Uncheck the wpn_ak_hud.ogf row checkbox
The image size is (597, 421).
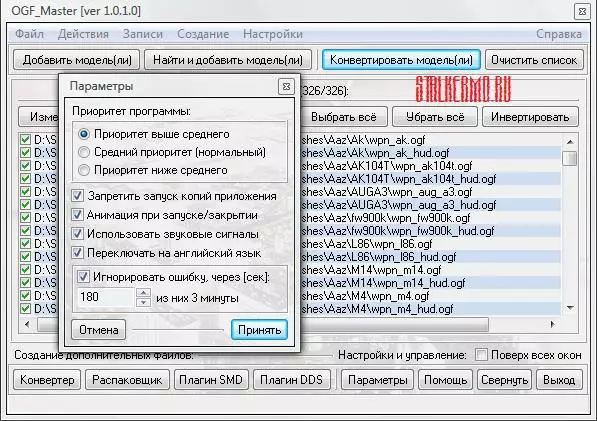point(25,153)
